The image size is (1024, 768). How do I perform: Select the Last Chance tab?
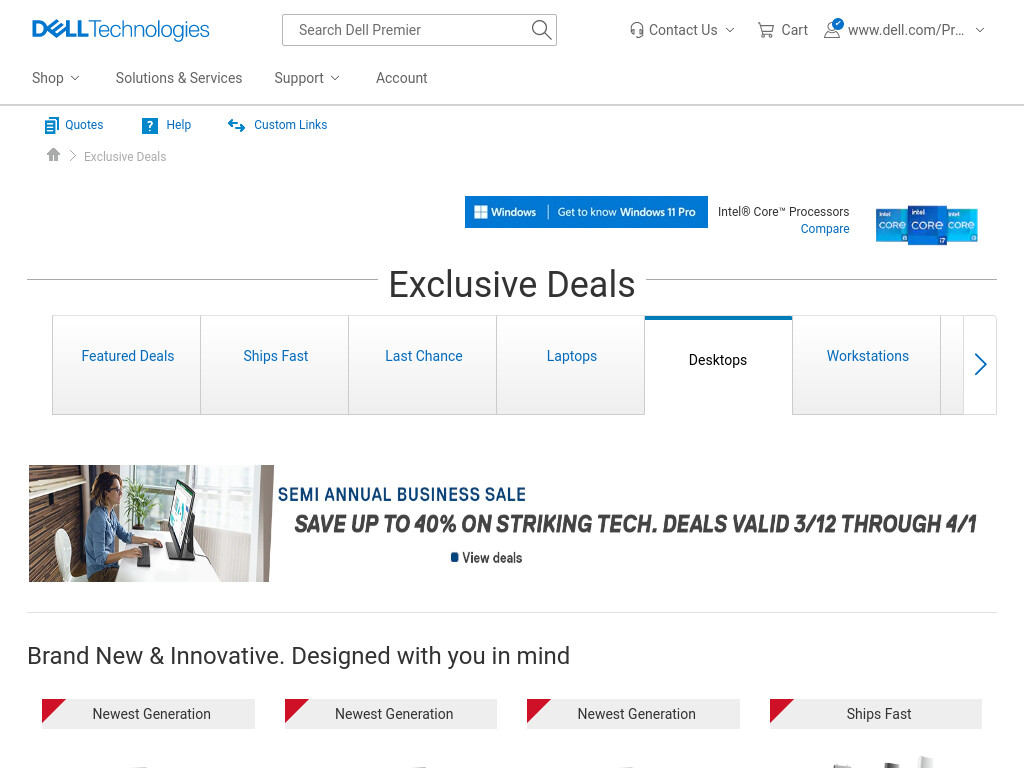point(423,364)
